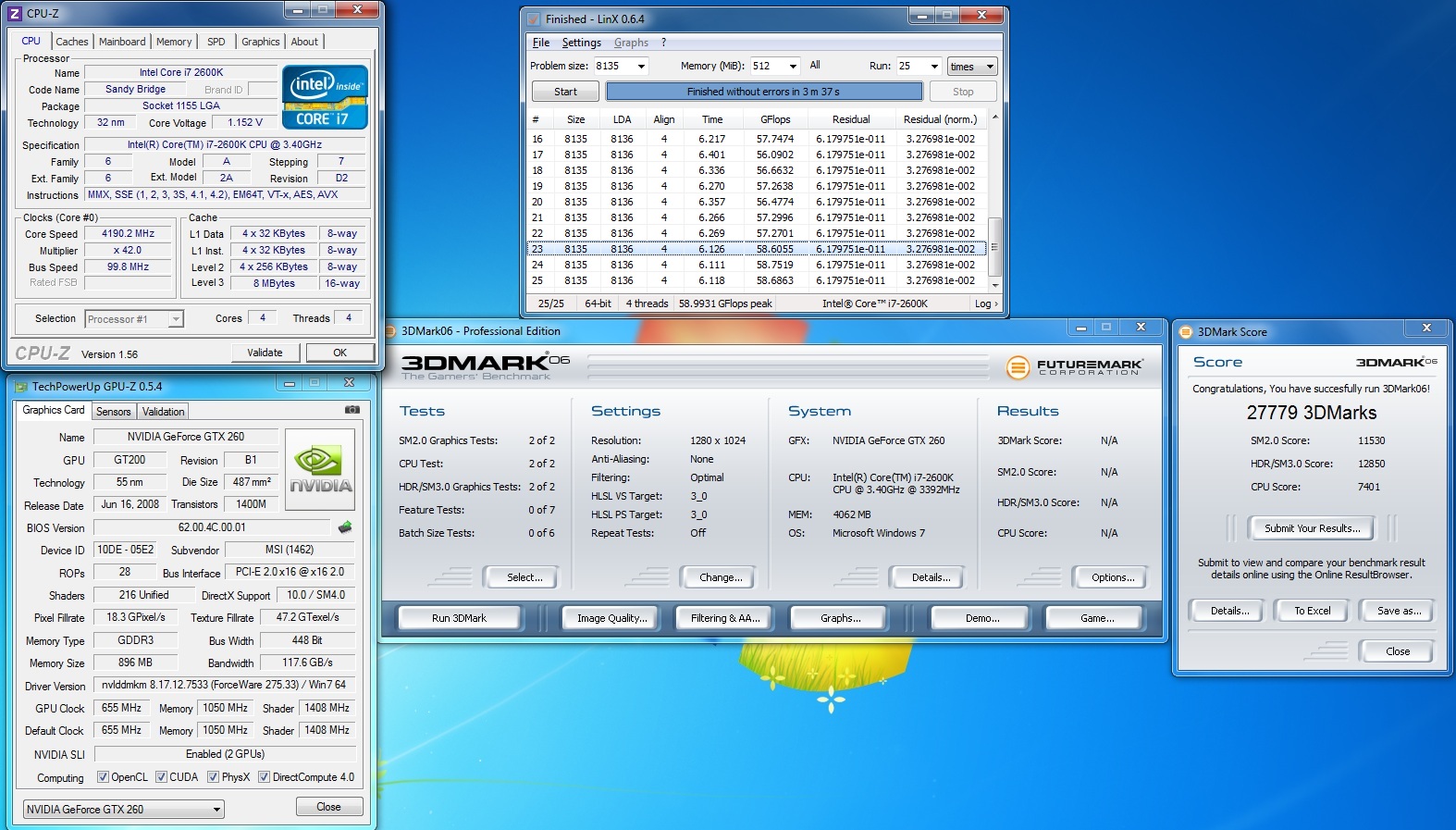This screenshot has width=1456, height=830.
Task: Click the Demo button in 3DMark06
Action: tap(981, 618)
